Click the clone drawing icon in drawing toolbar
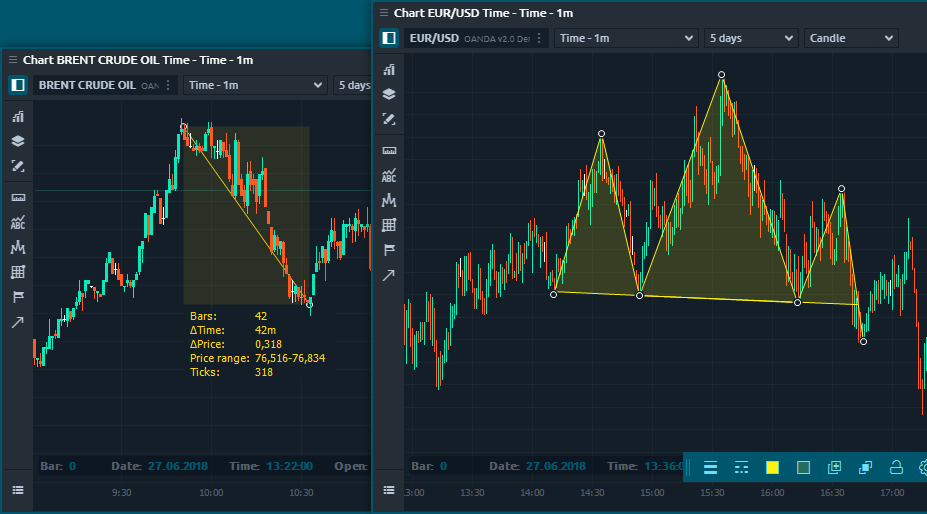 tap(834, 467)
